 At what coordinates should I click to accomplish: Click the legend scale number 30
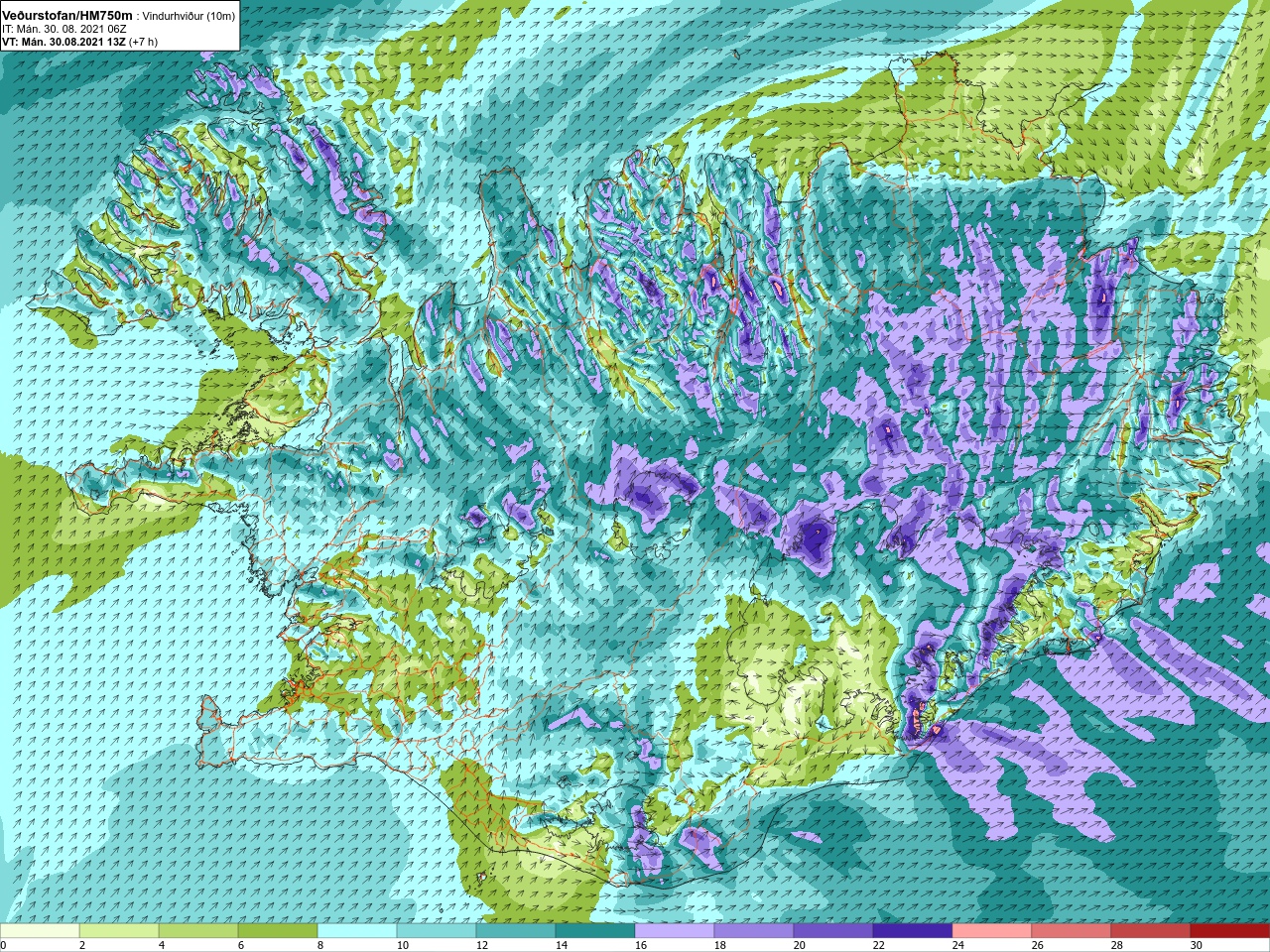click(1197, 946)
